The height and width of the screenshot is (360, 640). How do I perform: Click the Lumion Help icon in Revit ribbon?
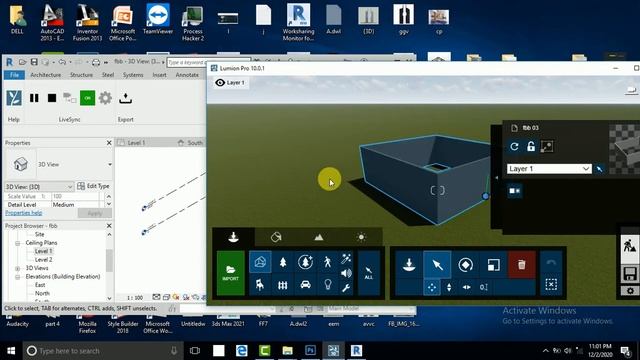pos(14,98)
